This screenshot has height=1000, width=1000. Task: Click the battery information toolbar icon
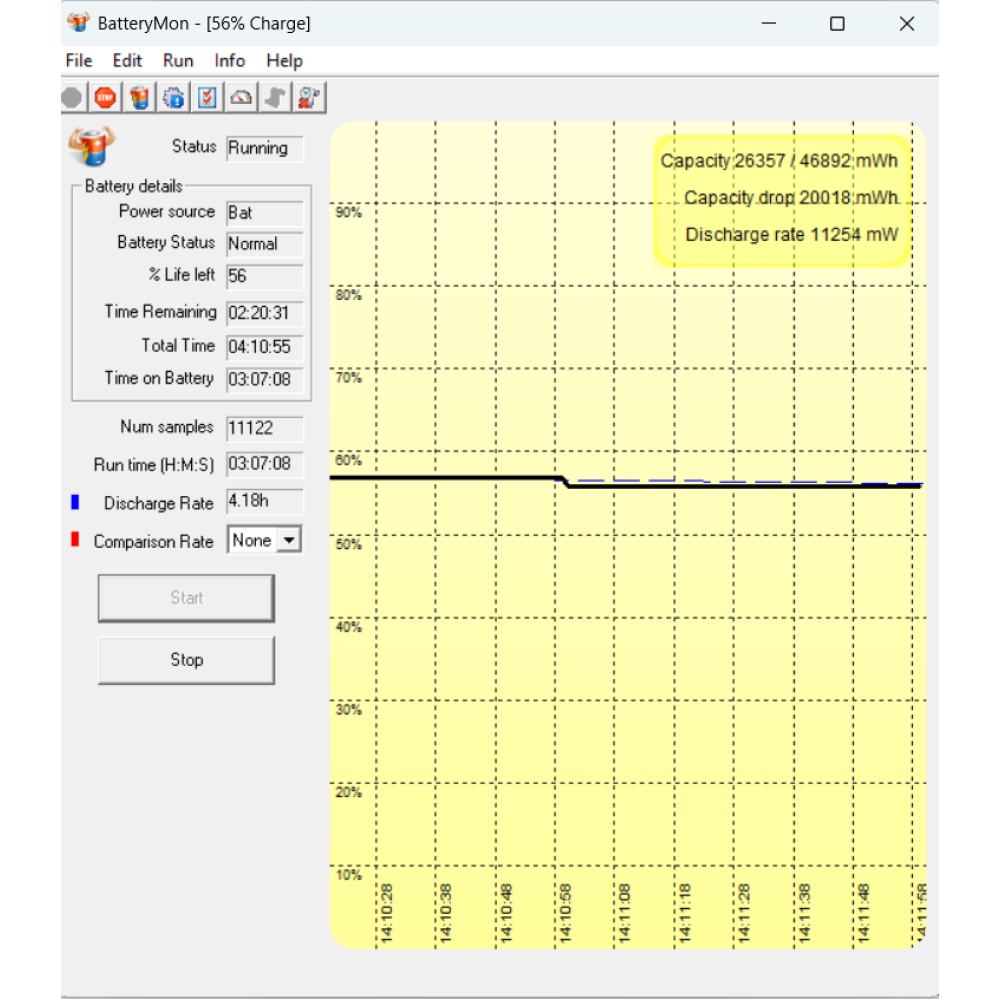tap(140, 97)
